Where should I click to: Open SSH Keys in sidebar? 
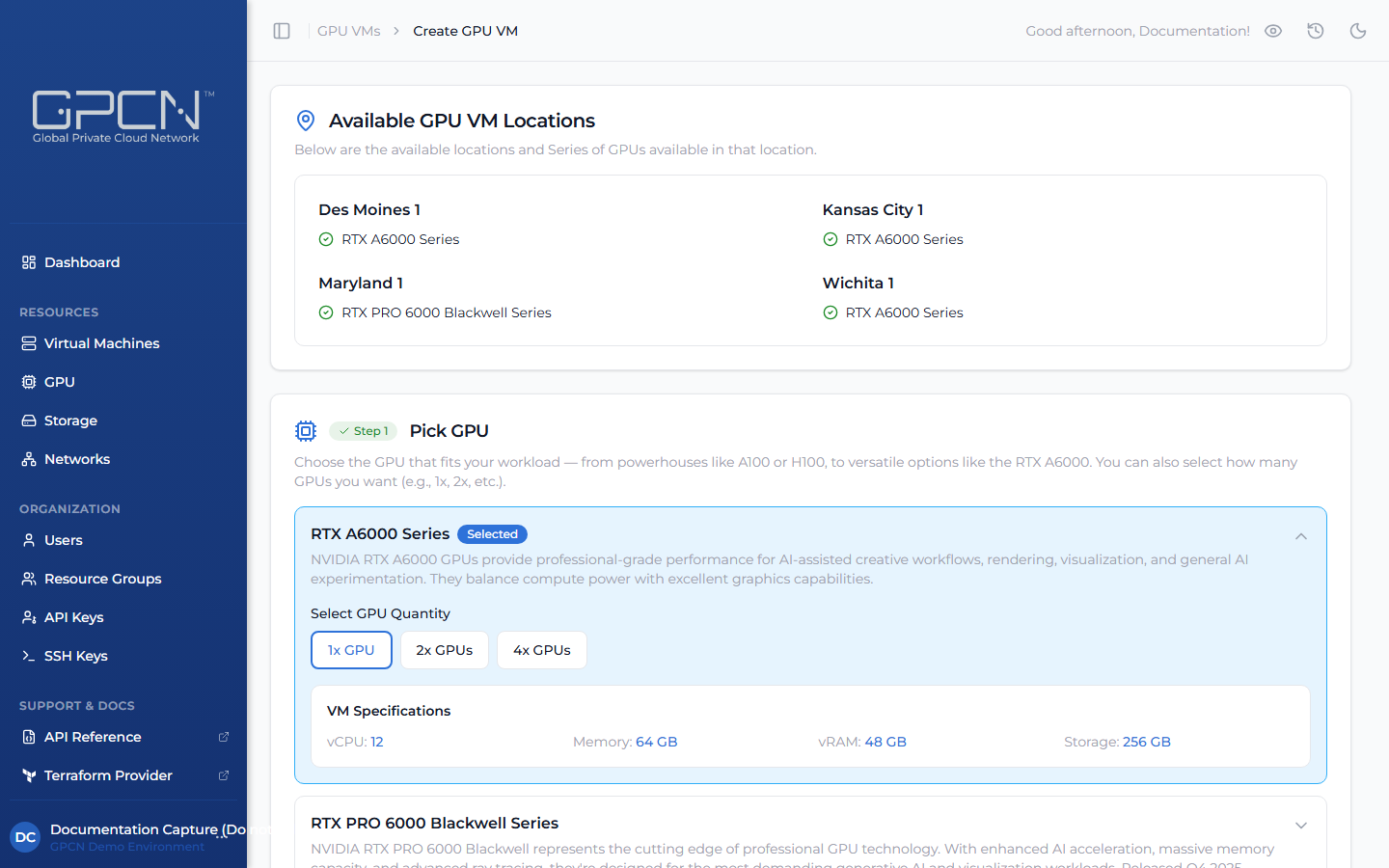pos(123,656)
